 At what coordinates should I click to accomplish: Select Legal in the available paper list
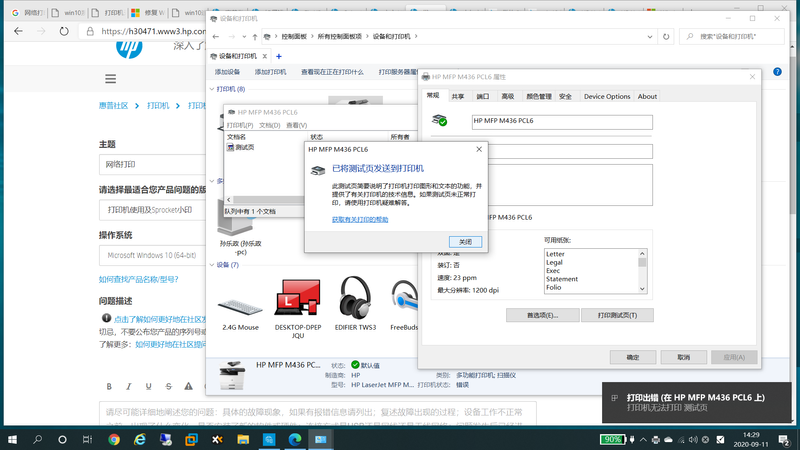click(x=554, y=262)
